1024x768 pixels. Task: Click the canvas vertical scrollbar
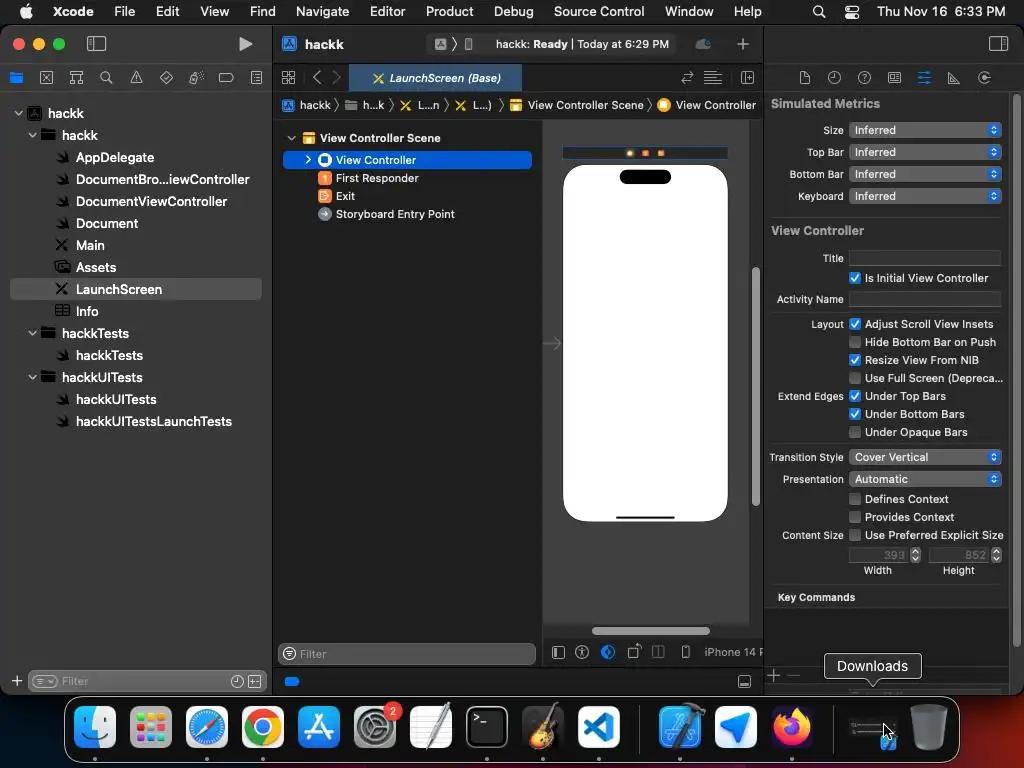756,386
